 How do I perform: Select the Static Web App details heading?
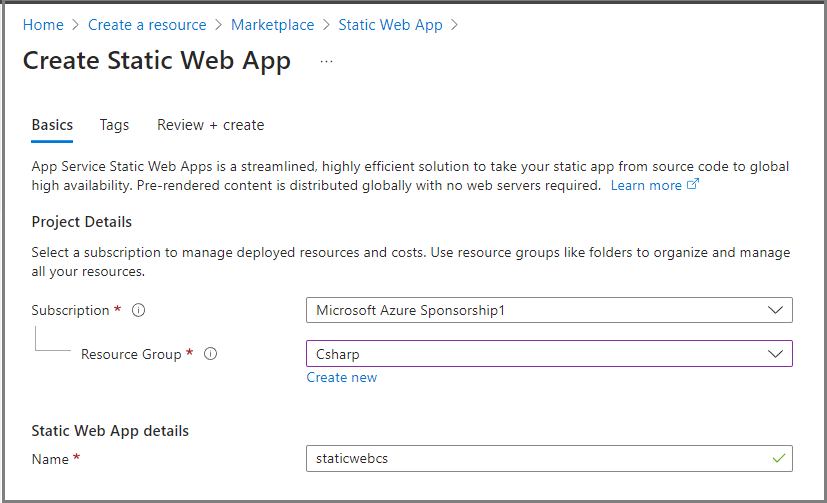click(110, 431)
